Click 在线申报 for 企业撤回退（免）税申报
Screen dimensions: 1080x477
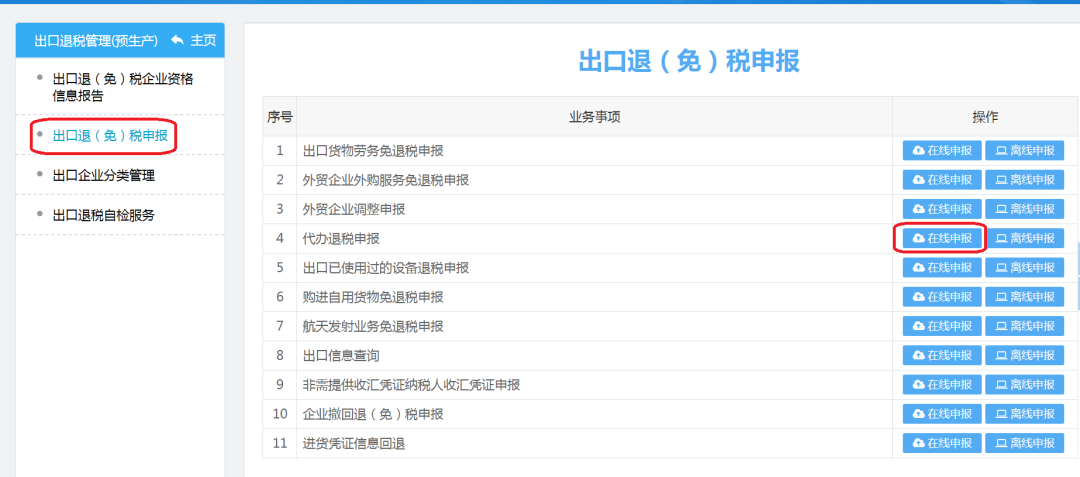[x=942, y=414]
